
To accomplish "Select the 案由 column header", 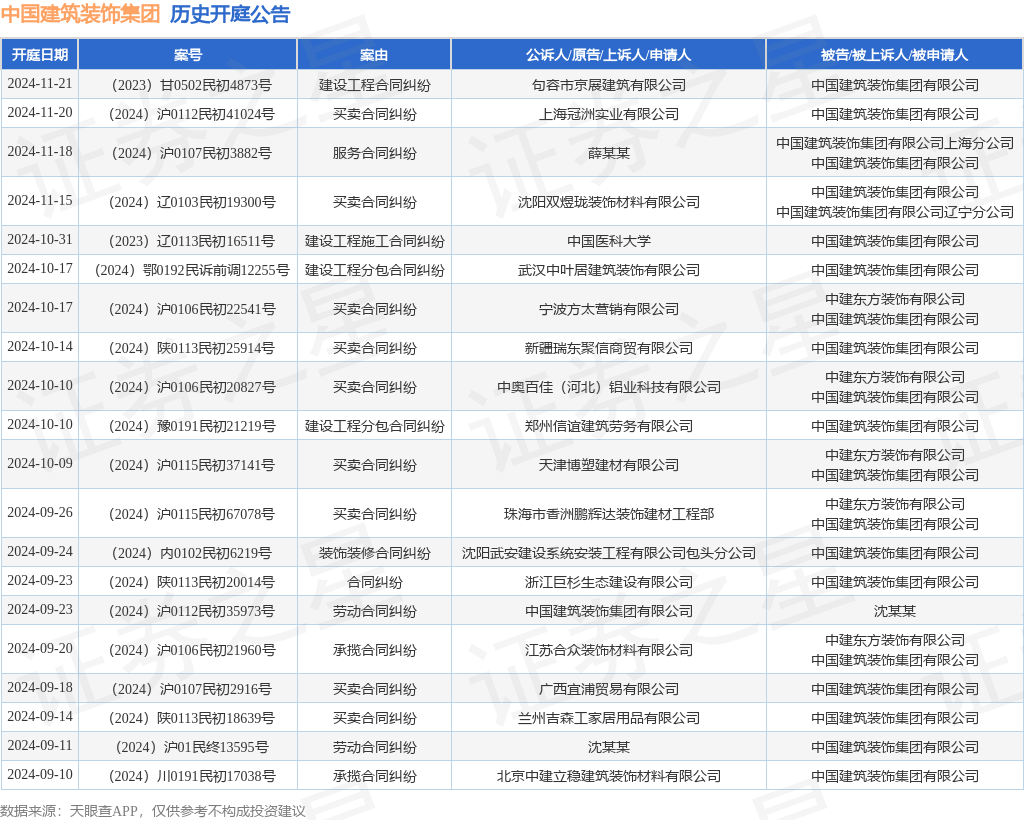I will 374,55.
